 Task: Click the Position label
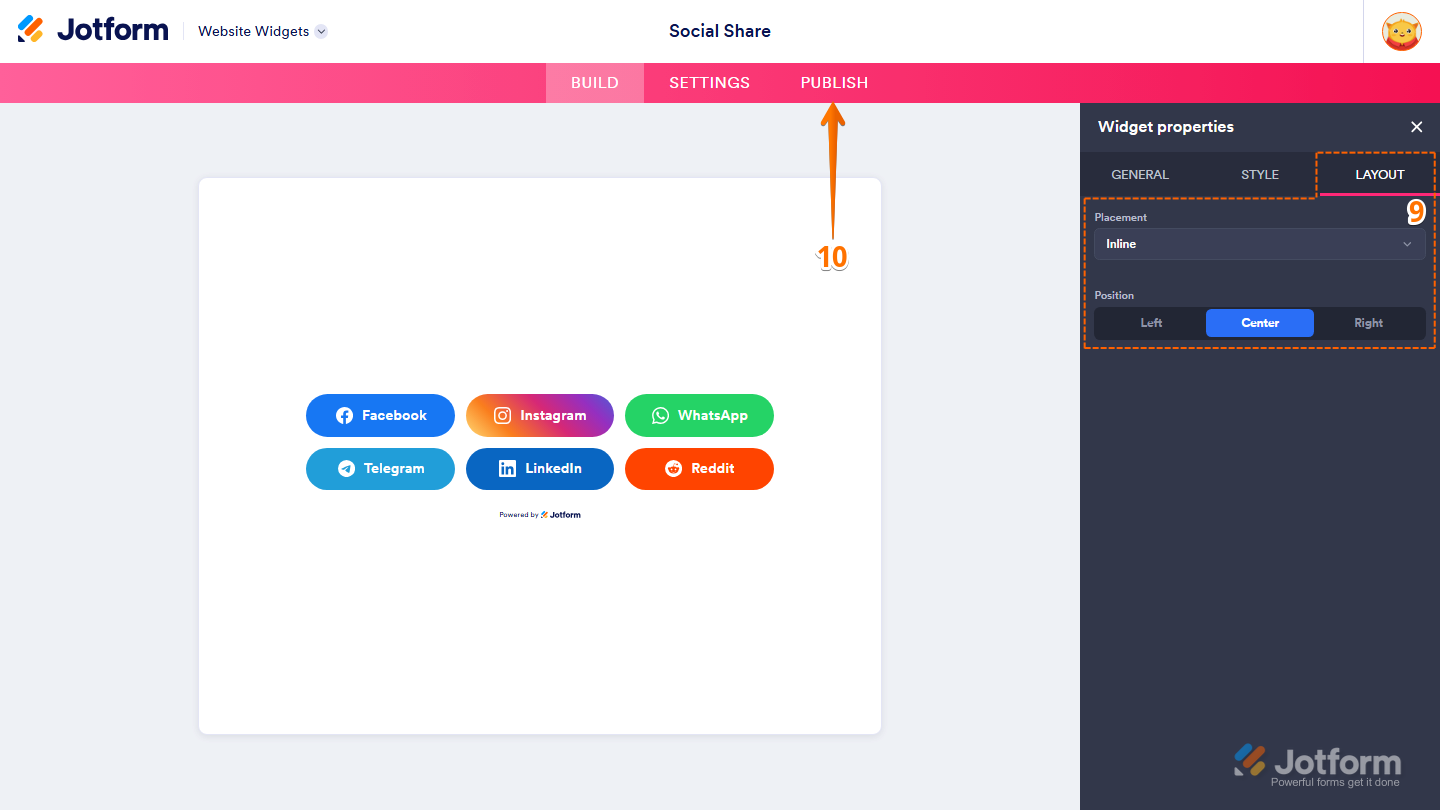click(1114, 295)
